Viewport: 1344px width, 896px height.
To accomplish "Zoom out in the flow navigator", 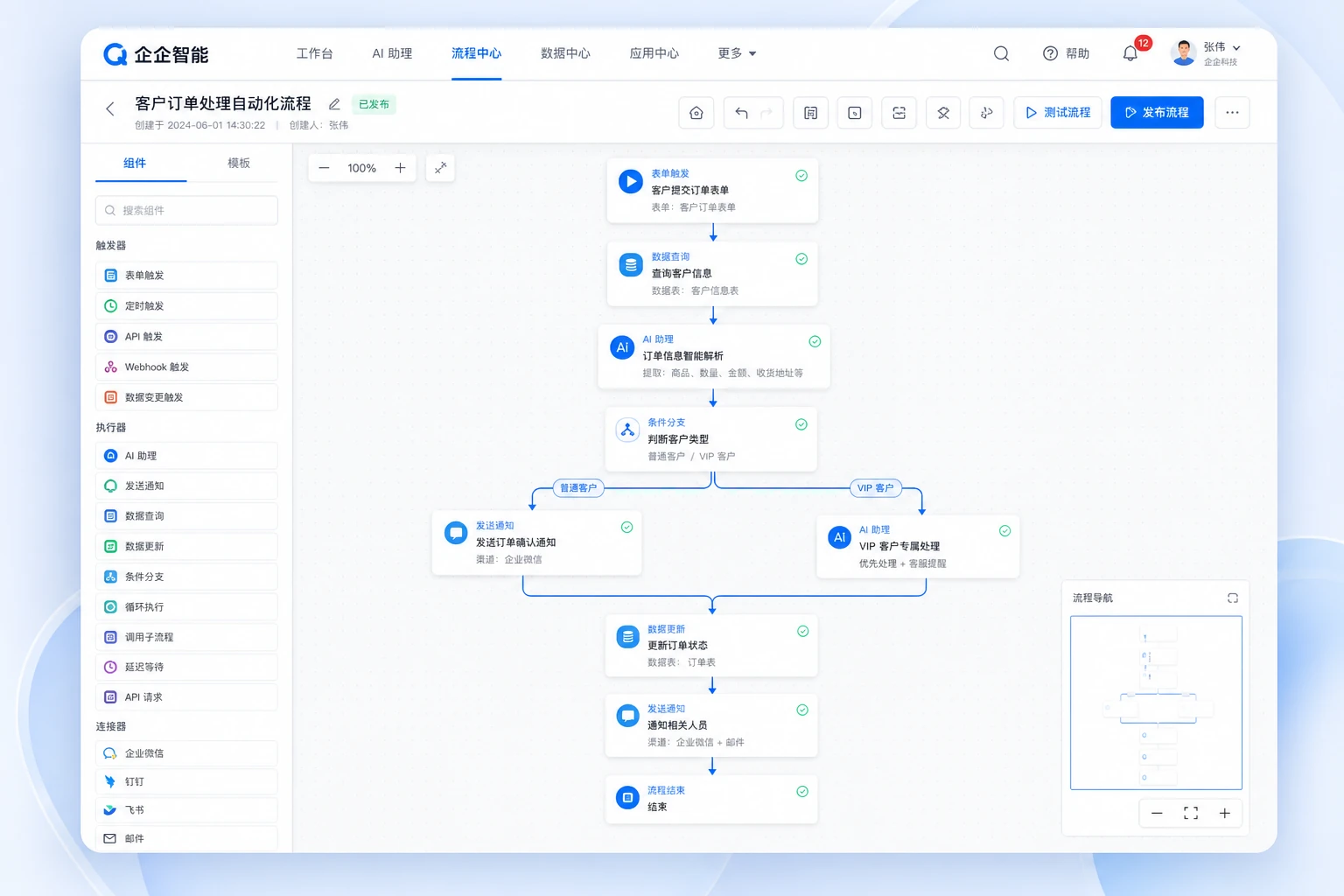I will [x=1157, y=813].
